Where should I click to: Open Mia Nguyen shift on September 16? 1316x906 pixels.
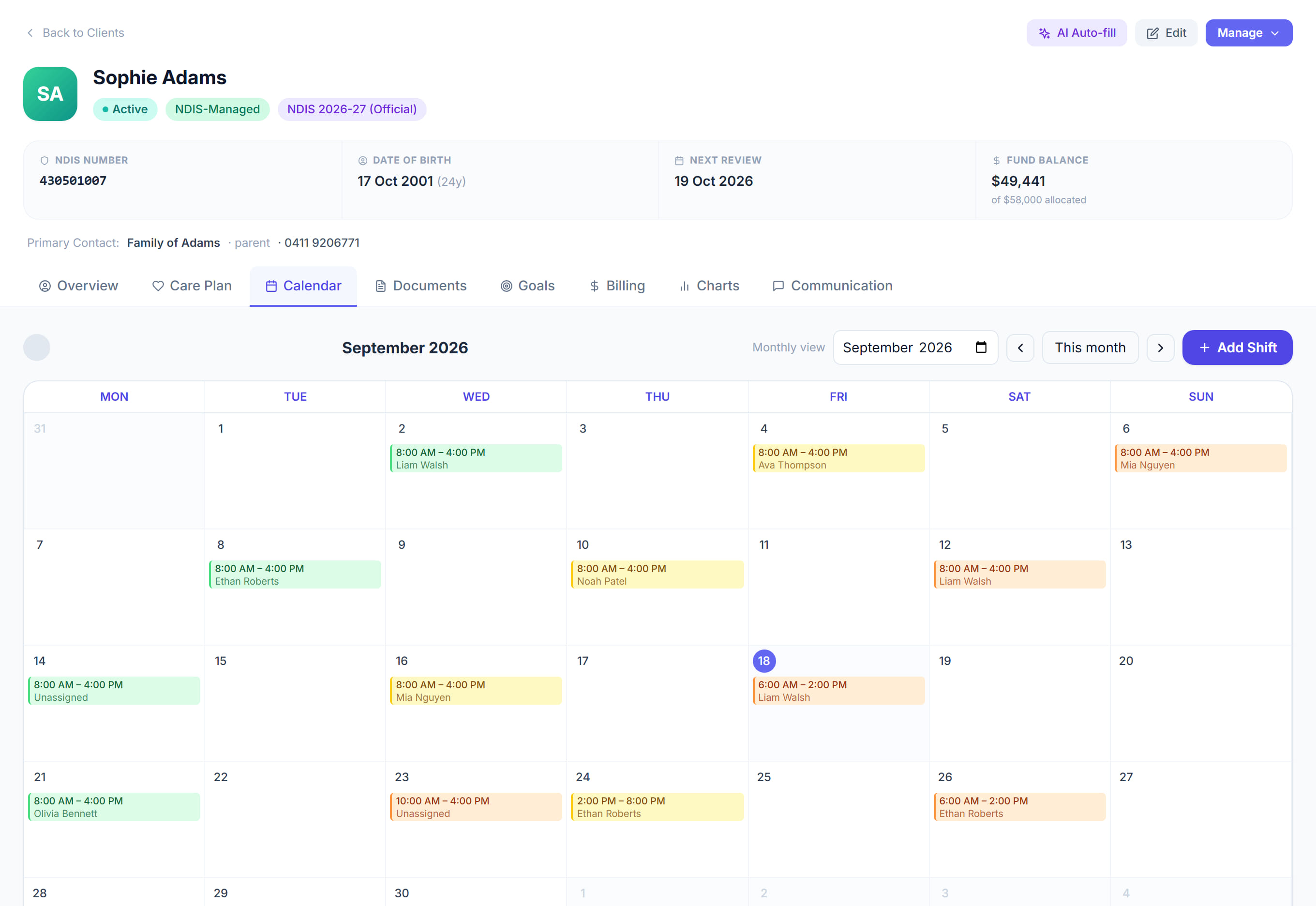click(476, 691)
